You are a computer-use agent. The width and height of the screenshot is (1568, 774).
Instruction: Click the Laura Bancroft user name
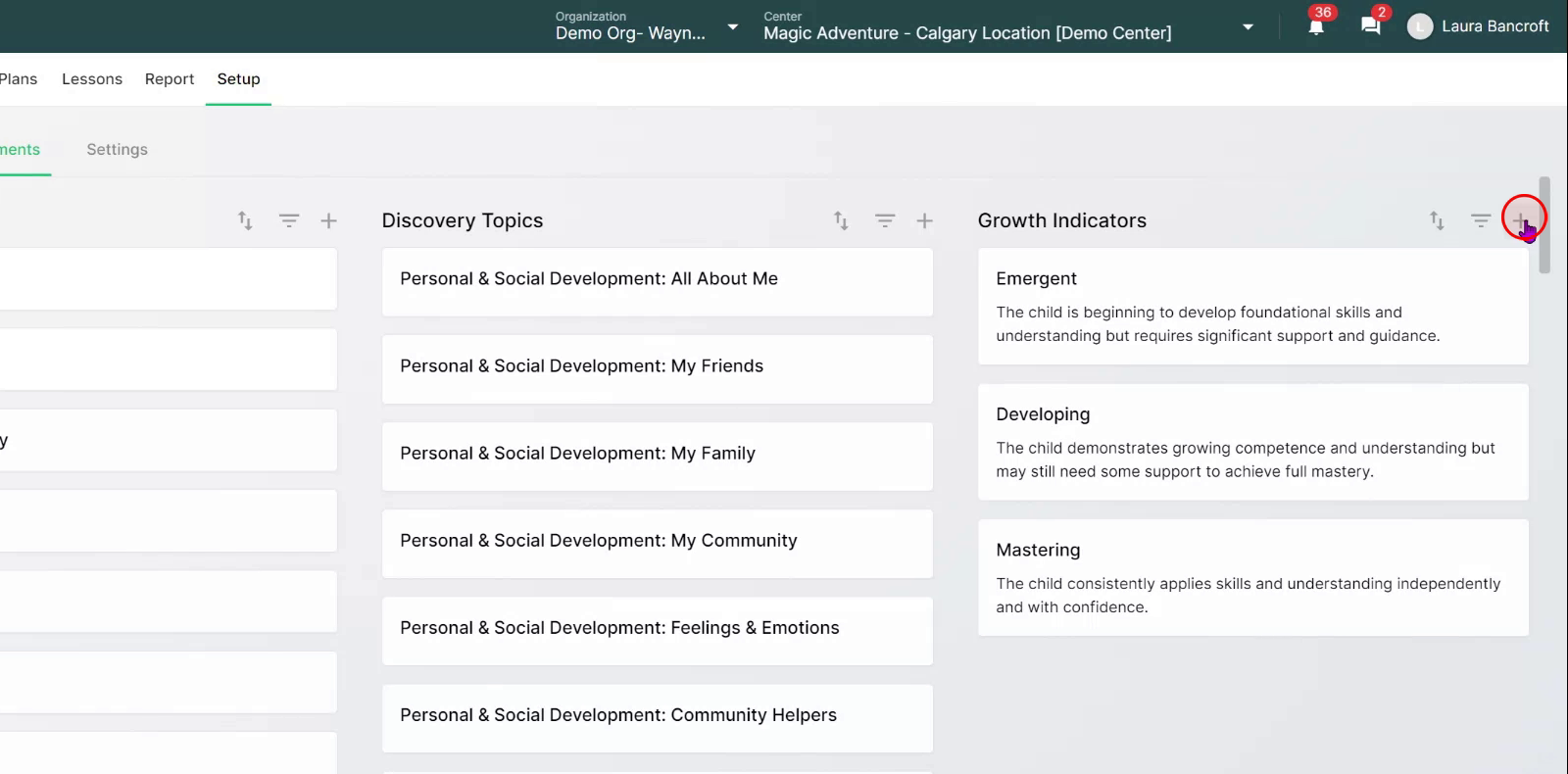click(1494, 26)
